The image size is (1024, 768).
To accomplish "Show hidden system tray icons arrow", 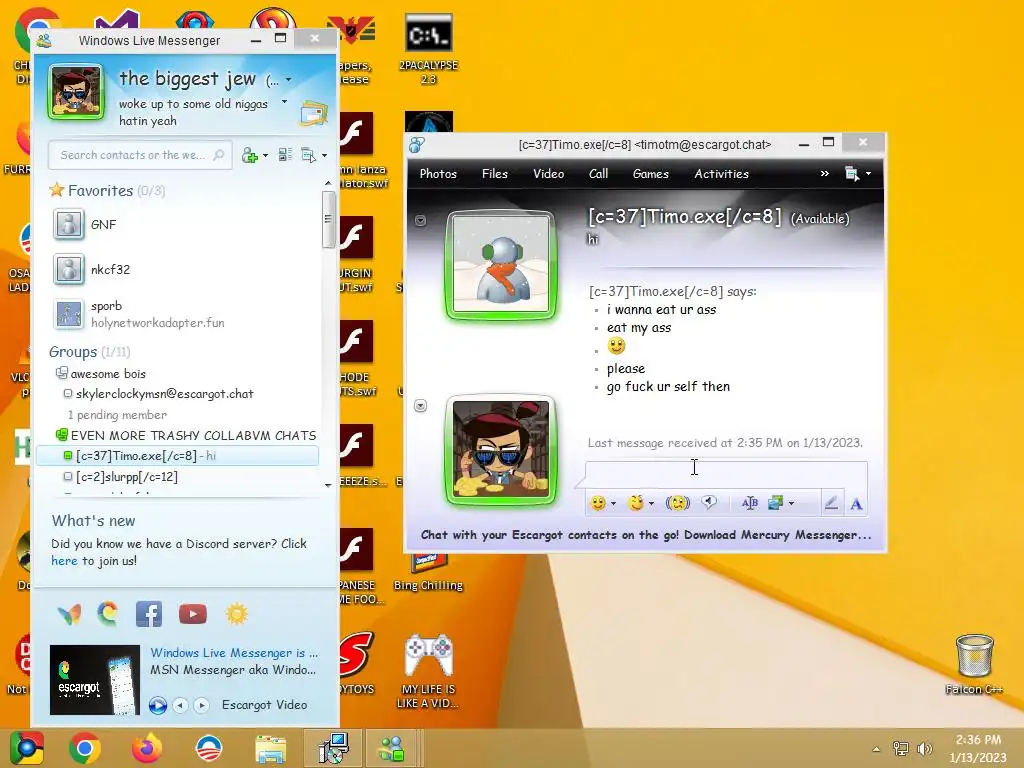I will pos(876,748).
